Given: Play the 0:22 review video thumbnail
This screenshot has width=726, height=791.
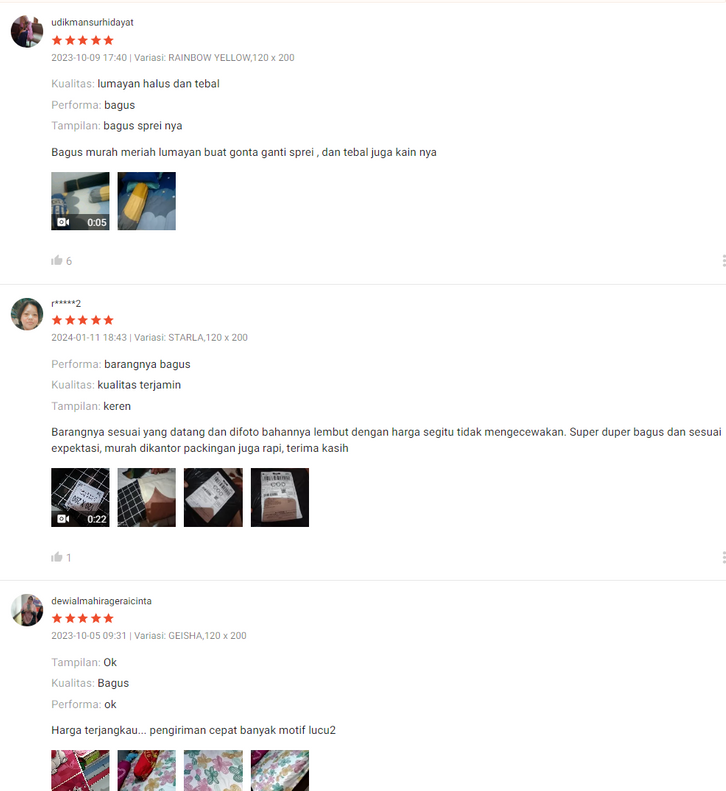Looking at the screenshot, I should (80, 497).
